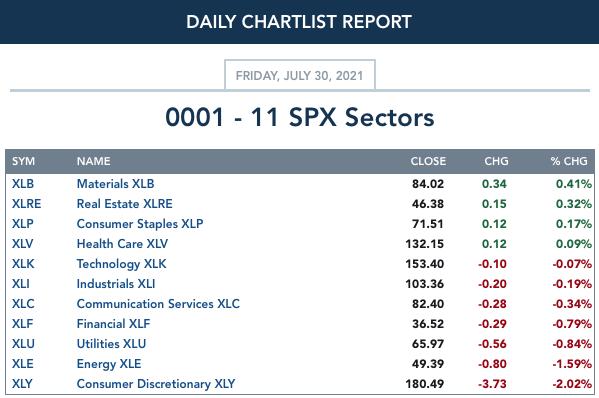
Task: Open the Real Estate XLRE link
Action: [125, 204]
